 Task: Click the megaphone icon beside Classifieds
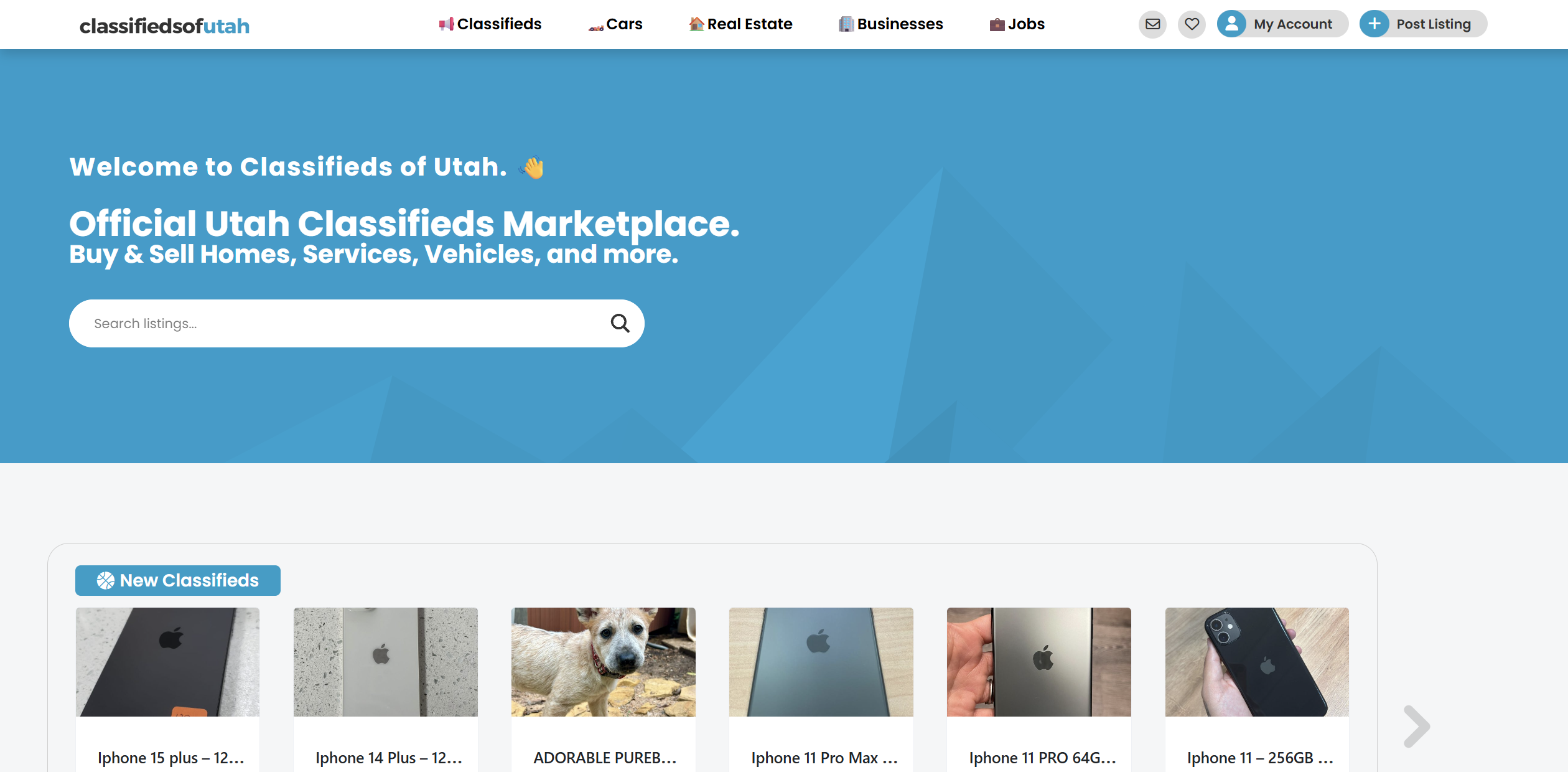pyautogui.click(x=446, y=24)
